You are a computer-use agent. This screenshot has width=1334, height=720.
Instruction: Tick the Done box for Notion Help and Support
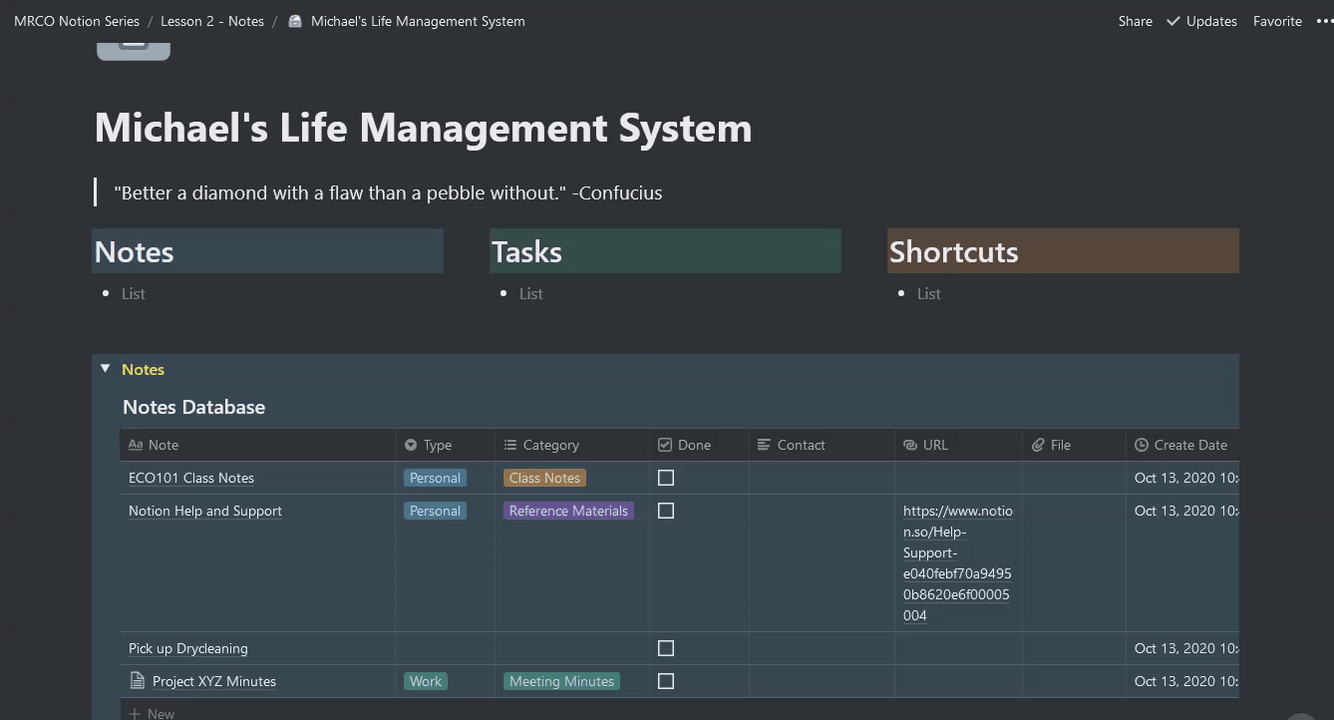click(666, 511)
